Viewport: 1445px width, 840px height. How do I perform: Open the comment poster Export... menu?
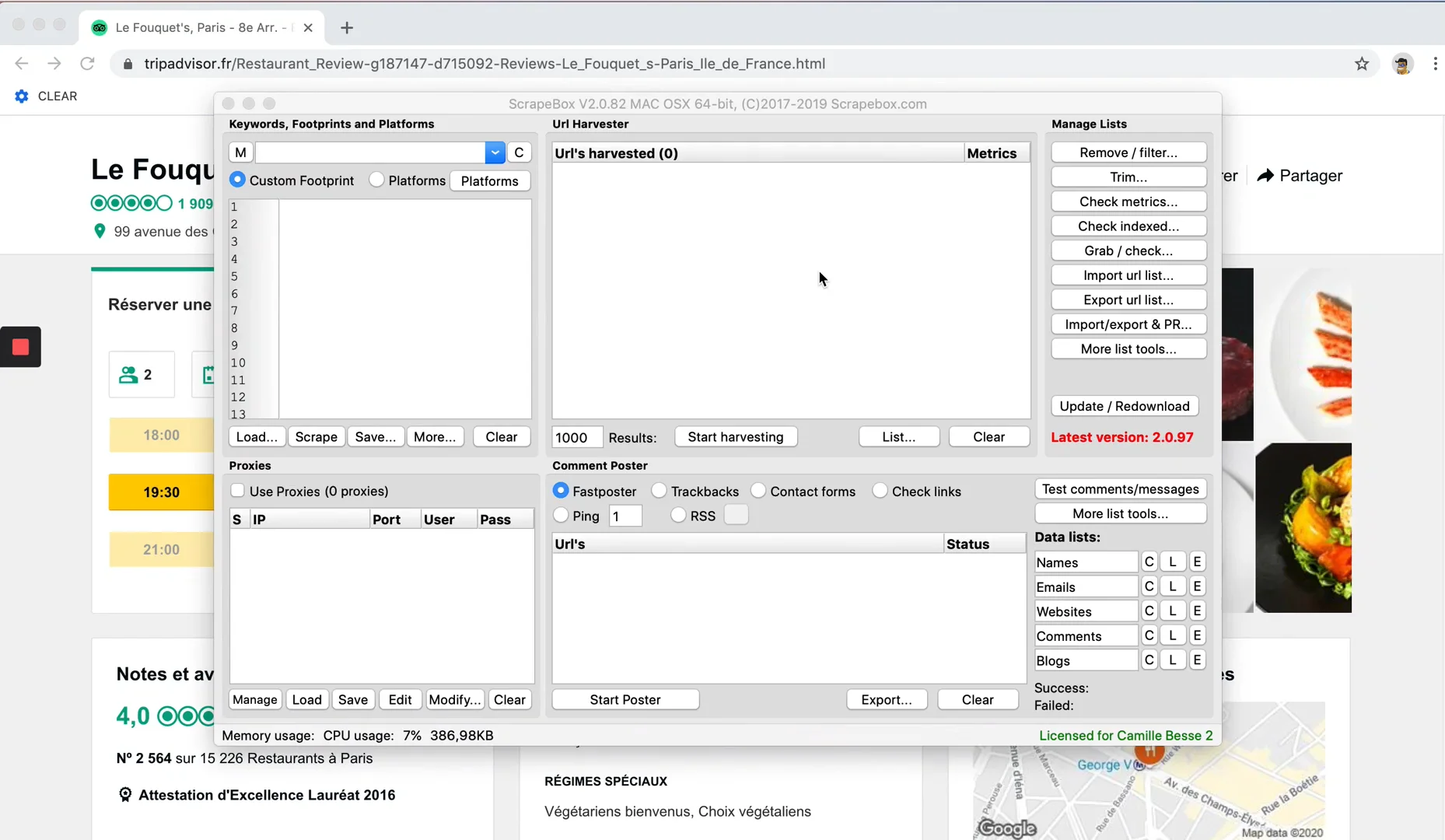coord(887,699)
